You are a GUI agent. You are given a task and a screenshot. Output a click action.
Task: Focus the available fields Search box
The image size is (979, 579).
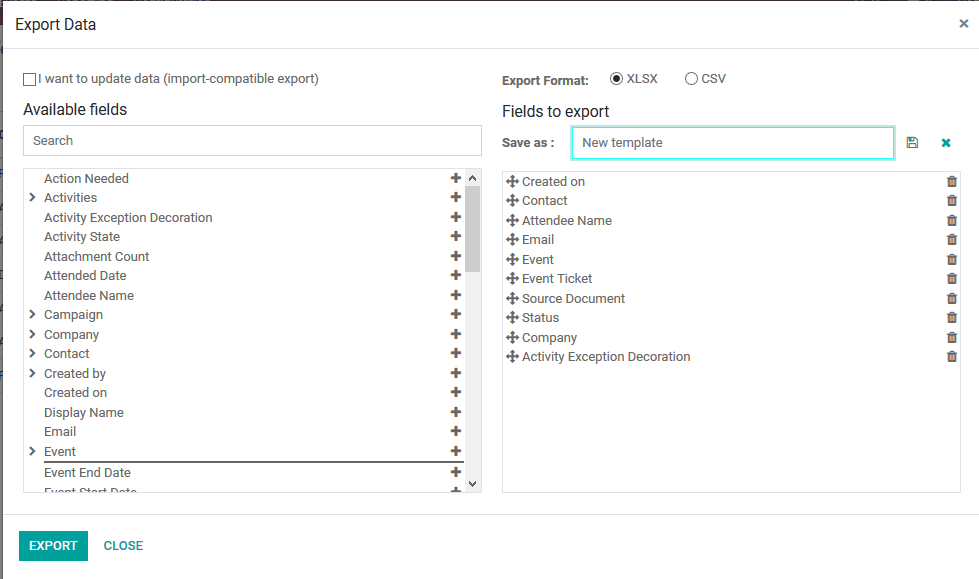coord(252,141)
